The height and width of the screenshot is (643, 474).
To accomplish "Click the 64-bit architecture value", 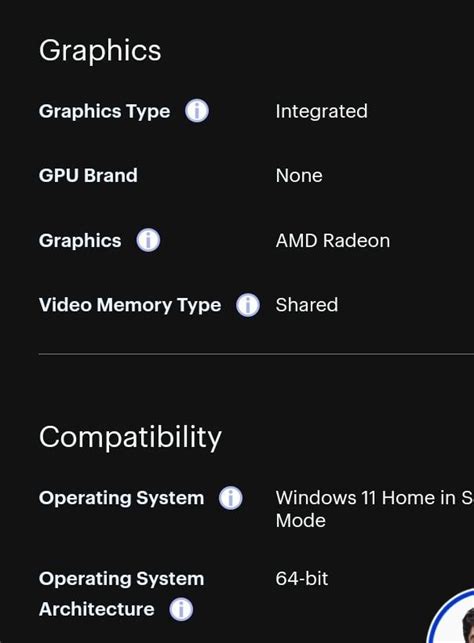I will coord(302,579).
